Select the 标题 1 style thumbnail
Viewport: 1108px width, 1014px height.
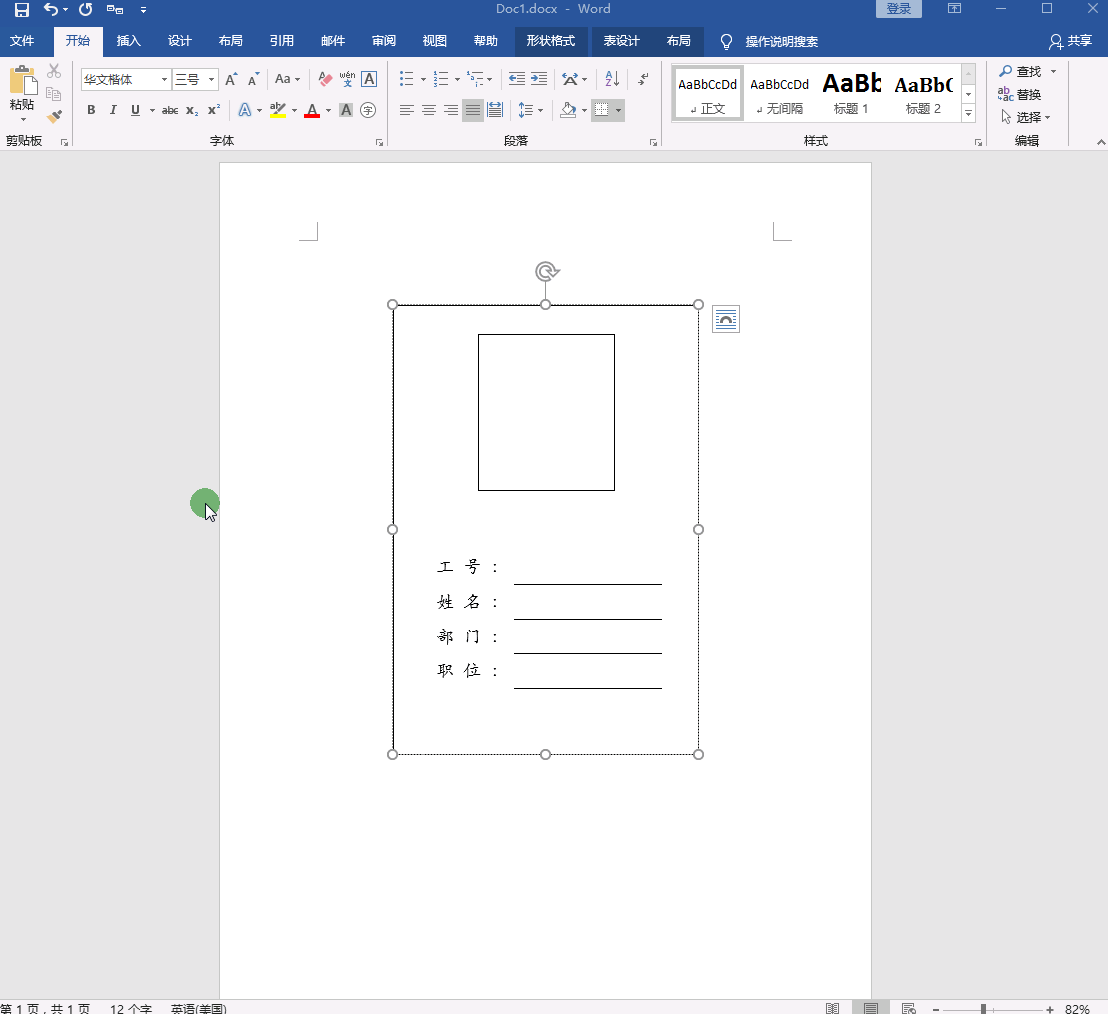click(x=851, y=93)
